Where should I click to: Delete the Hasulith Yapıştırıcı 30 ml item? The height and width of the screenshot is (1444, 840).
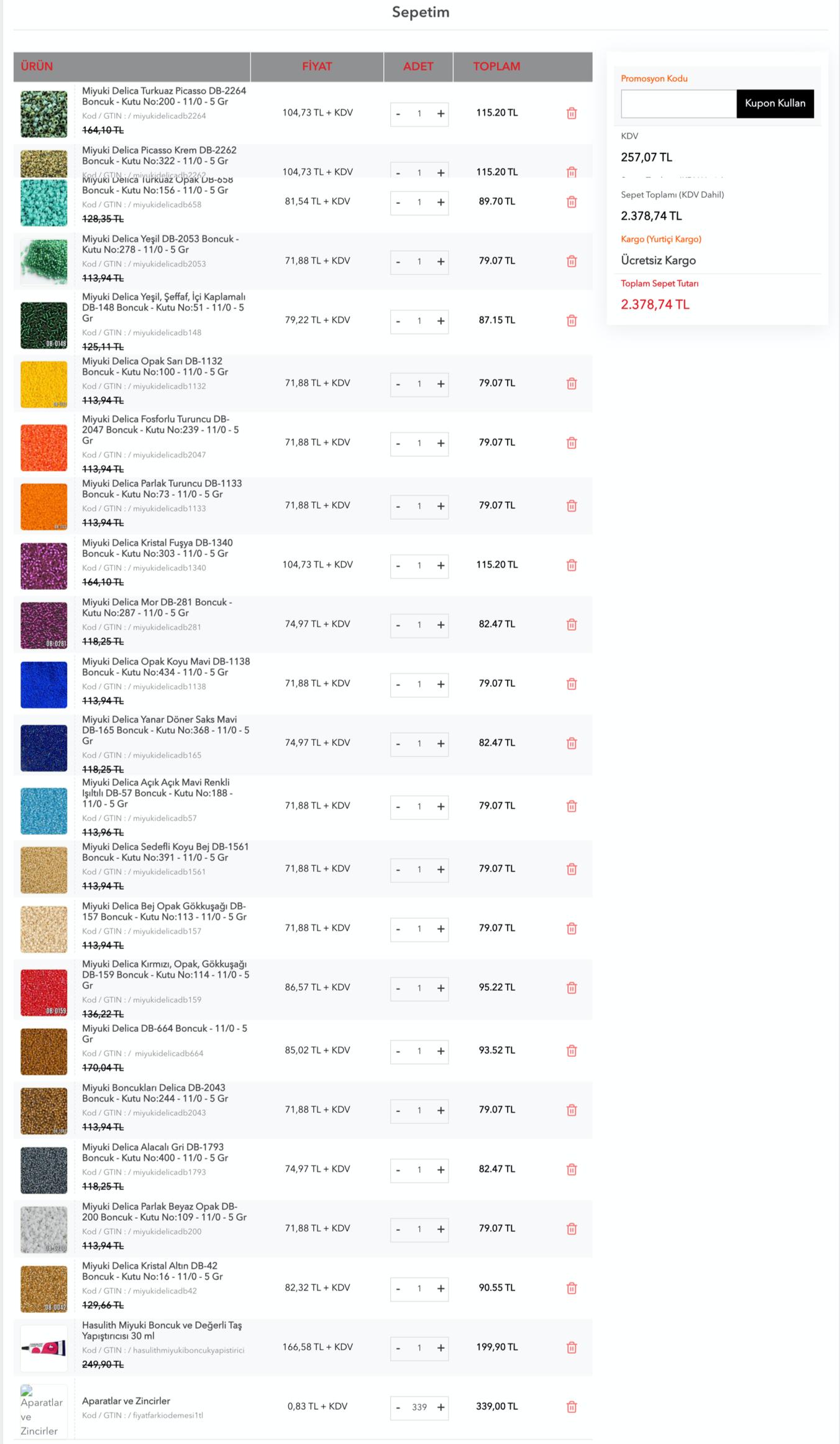572,1348
